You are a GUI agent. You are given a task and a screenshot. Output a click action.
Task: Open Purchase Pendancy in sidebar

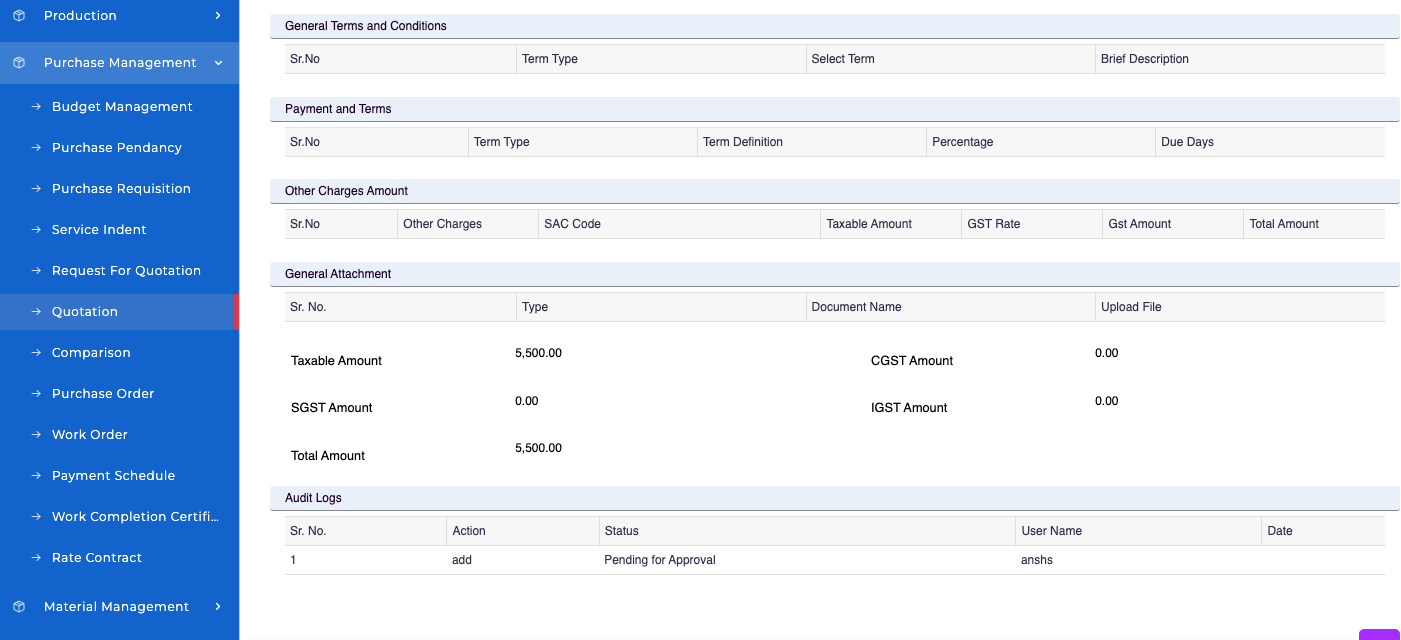tap(117, 148)
